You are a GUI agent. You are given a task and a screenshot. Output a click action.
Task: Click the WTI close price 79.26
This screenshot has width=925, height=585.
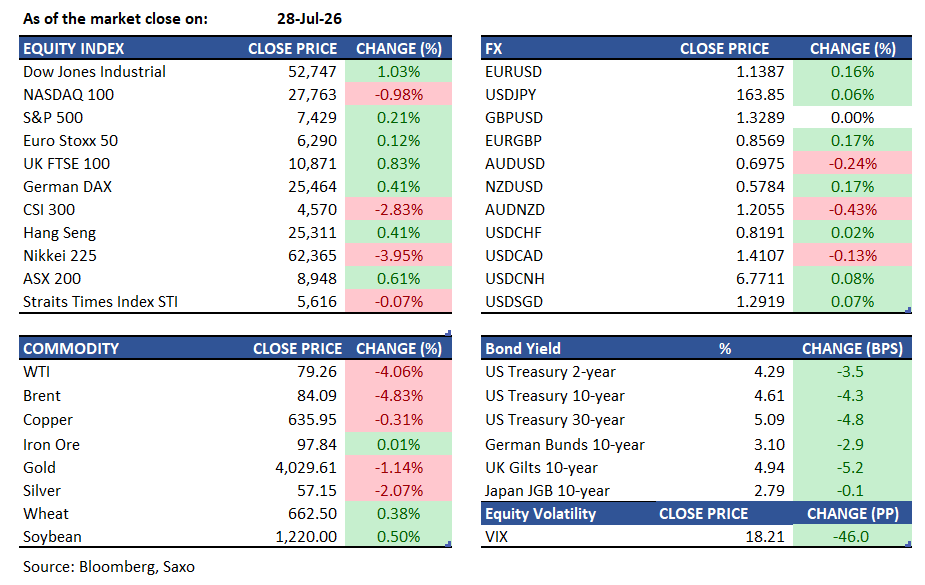pyautogui.click(x=317, y=372)
